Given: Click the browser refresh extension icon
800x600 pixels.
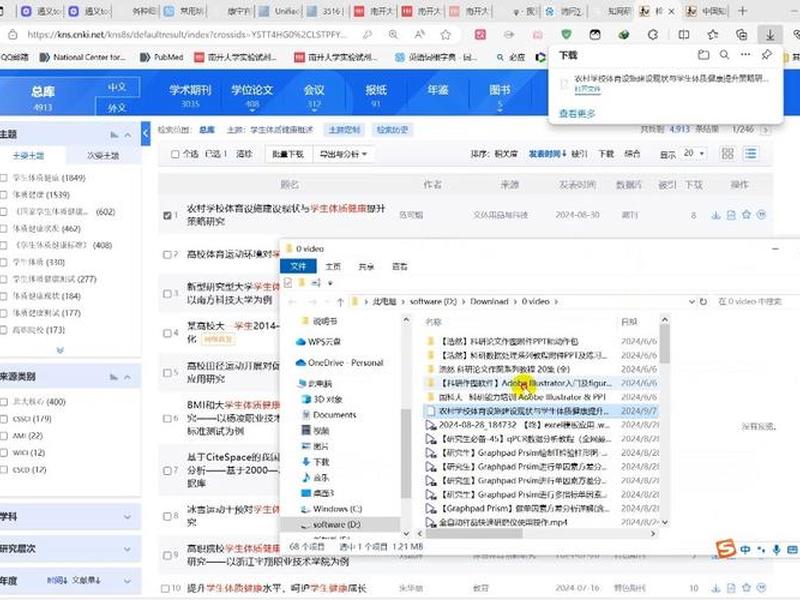Looking at the screenshot, I should click(x=653, y=35).
